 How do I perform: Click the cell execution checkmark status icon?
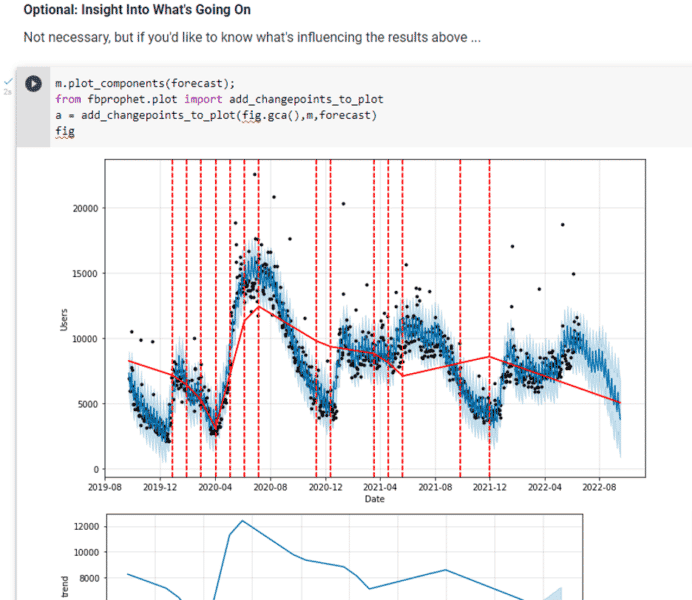tap(8, 81)
